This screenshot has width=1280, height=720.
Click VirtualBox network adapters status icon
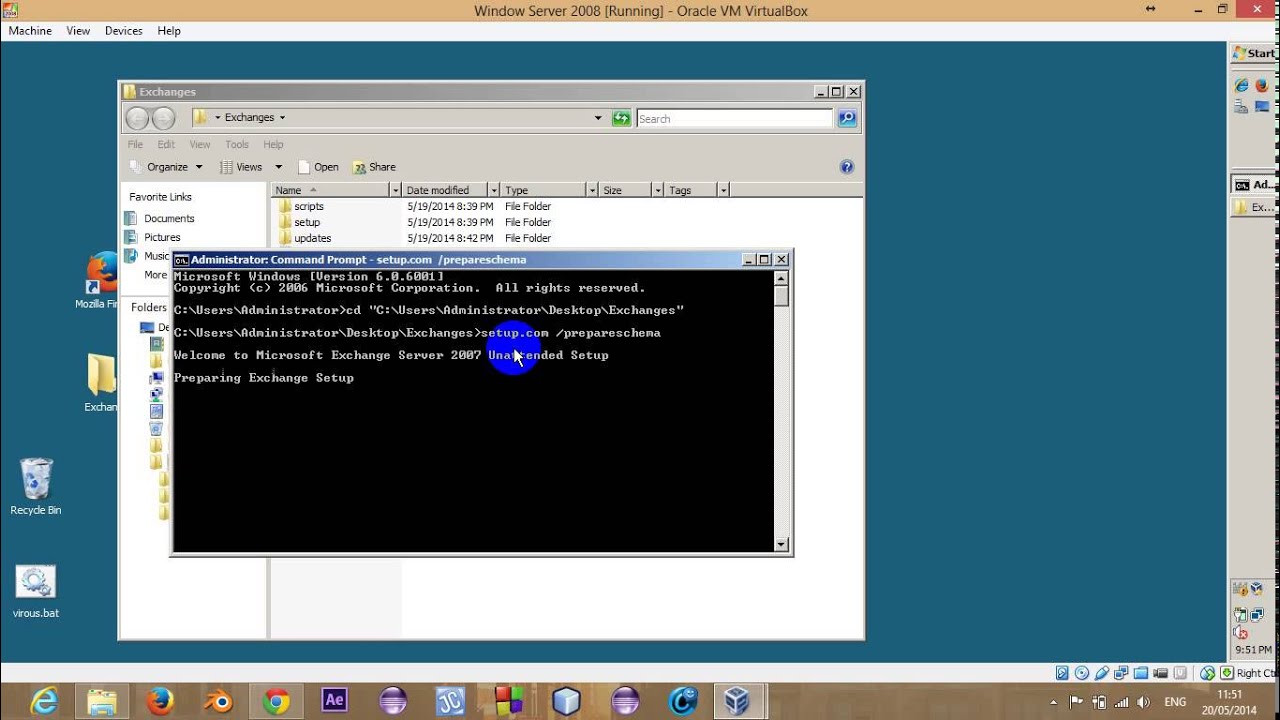pos(1121,673)
